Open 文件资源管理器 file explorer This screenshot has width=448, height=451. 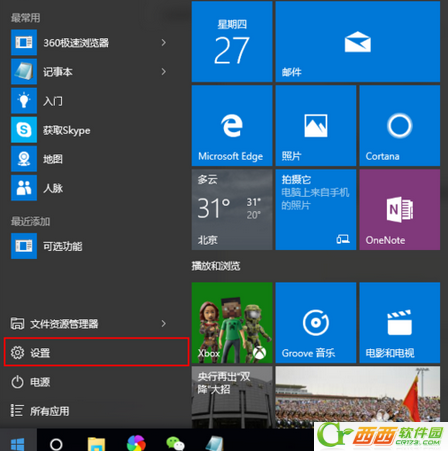[64, 324]
